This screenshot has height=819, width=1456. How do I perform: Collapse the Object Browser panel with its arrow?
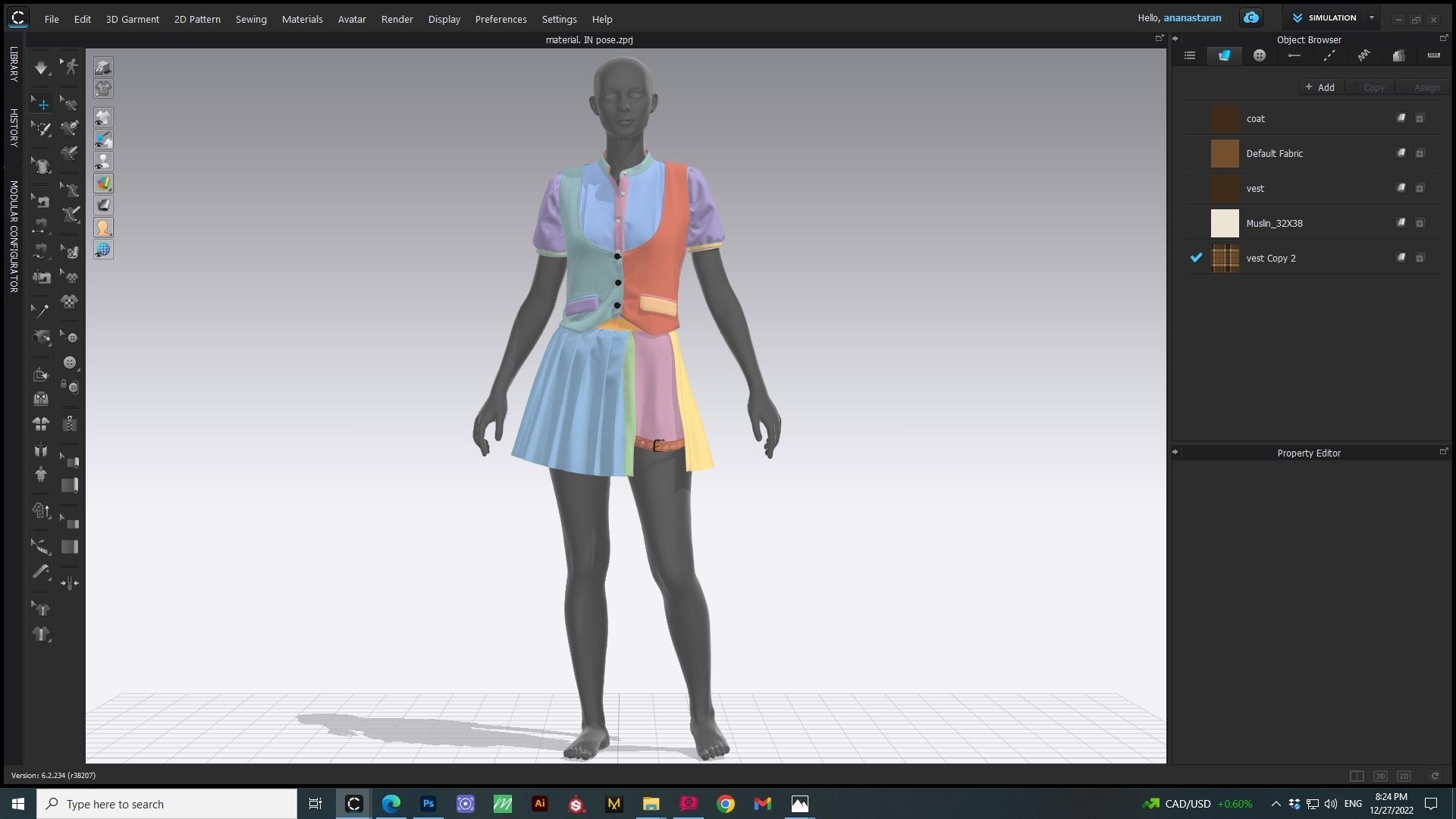click(1176, 38)
